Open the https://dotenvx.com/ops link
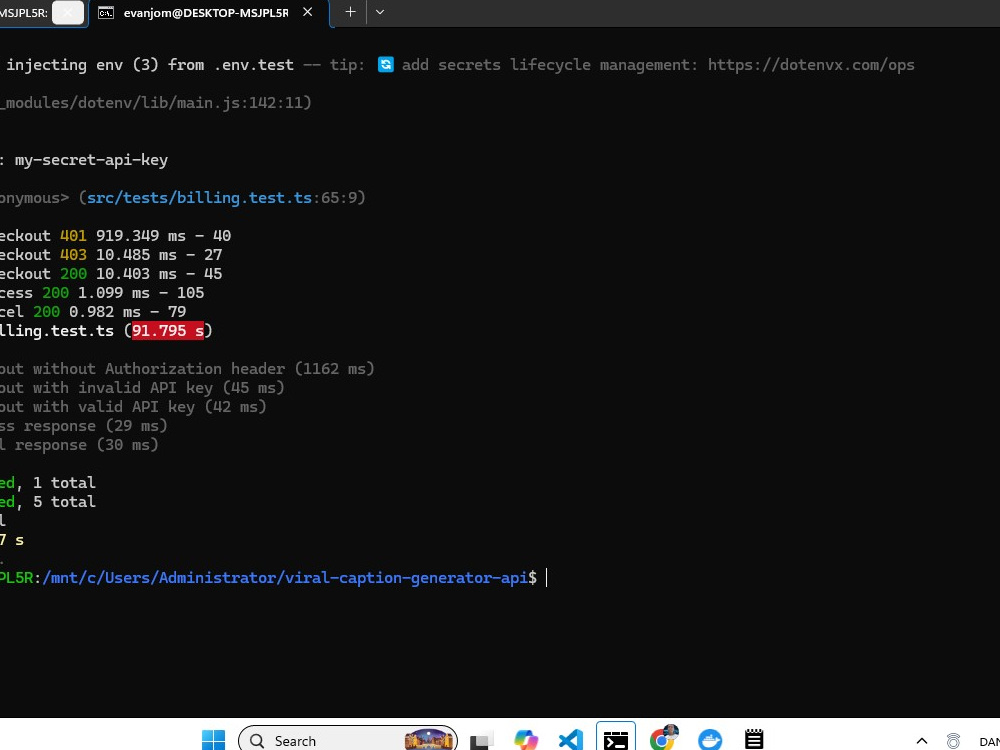 811,64
